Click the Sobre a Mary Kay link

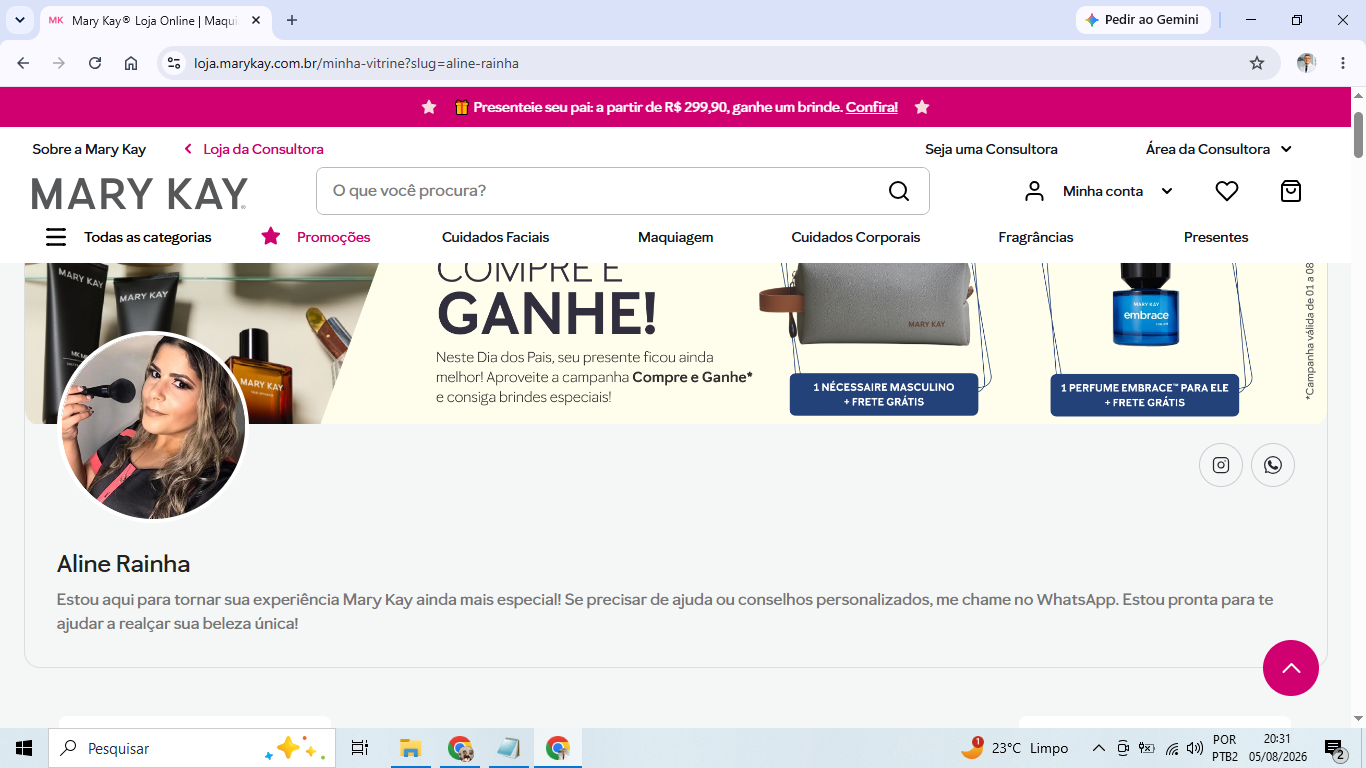[x=89, y=149]
